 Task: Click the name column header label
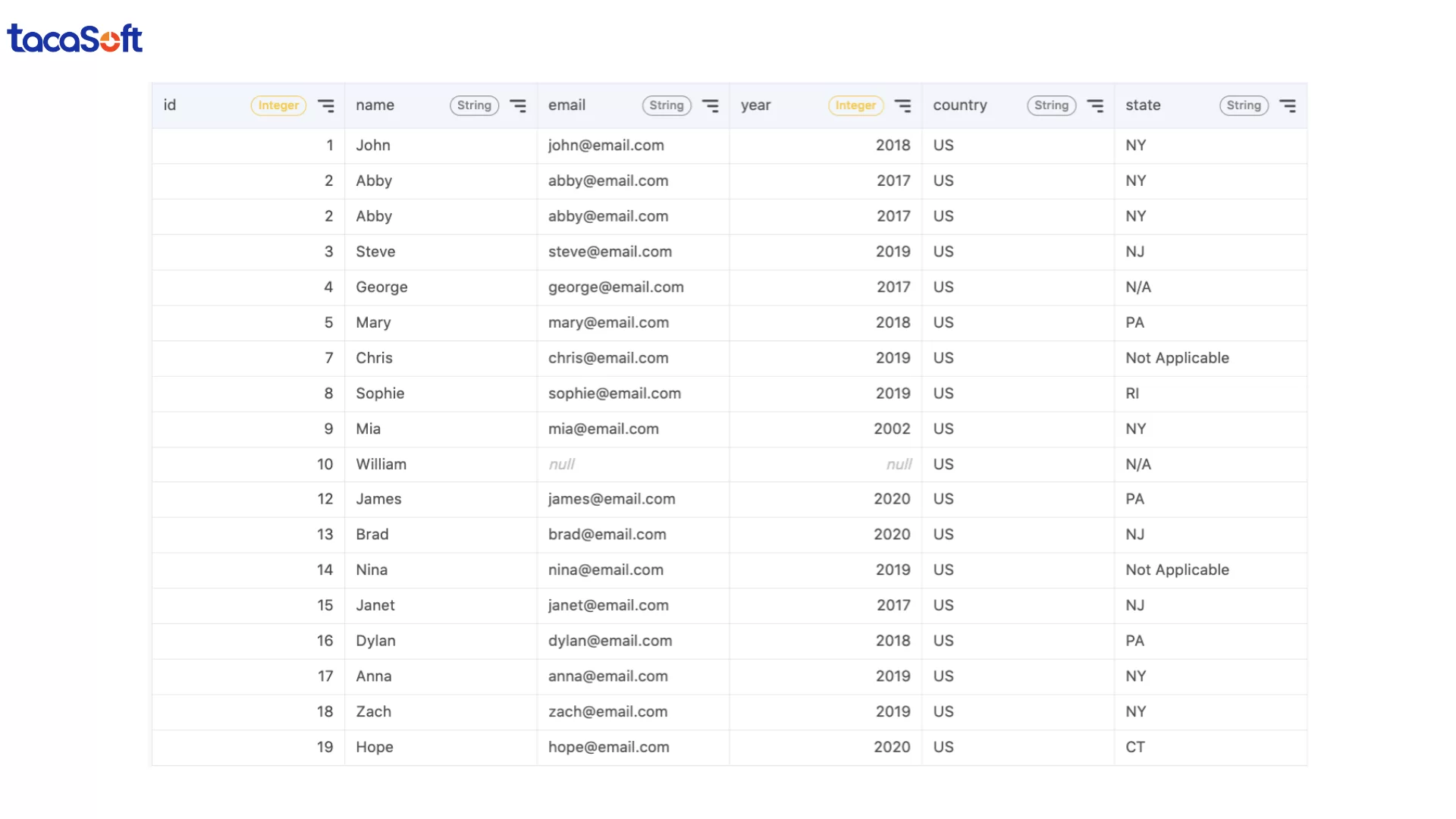click(375, 105)
